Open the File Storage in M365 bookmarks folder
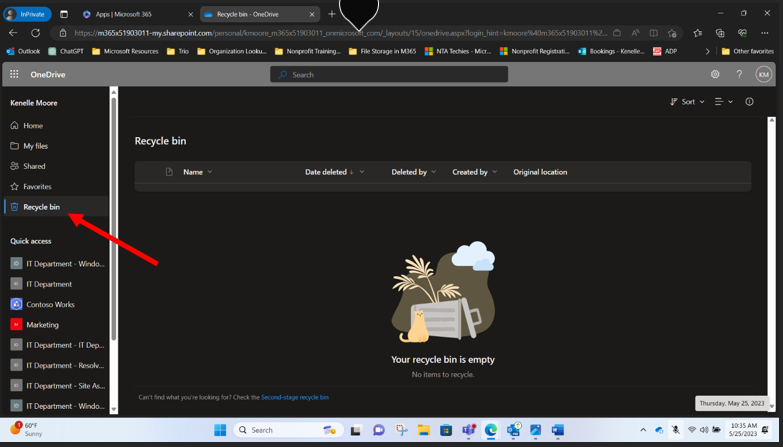 coord(383,51)
